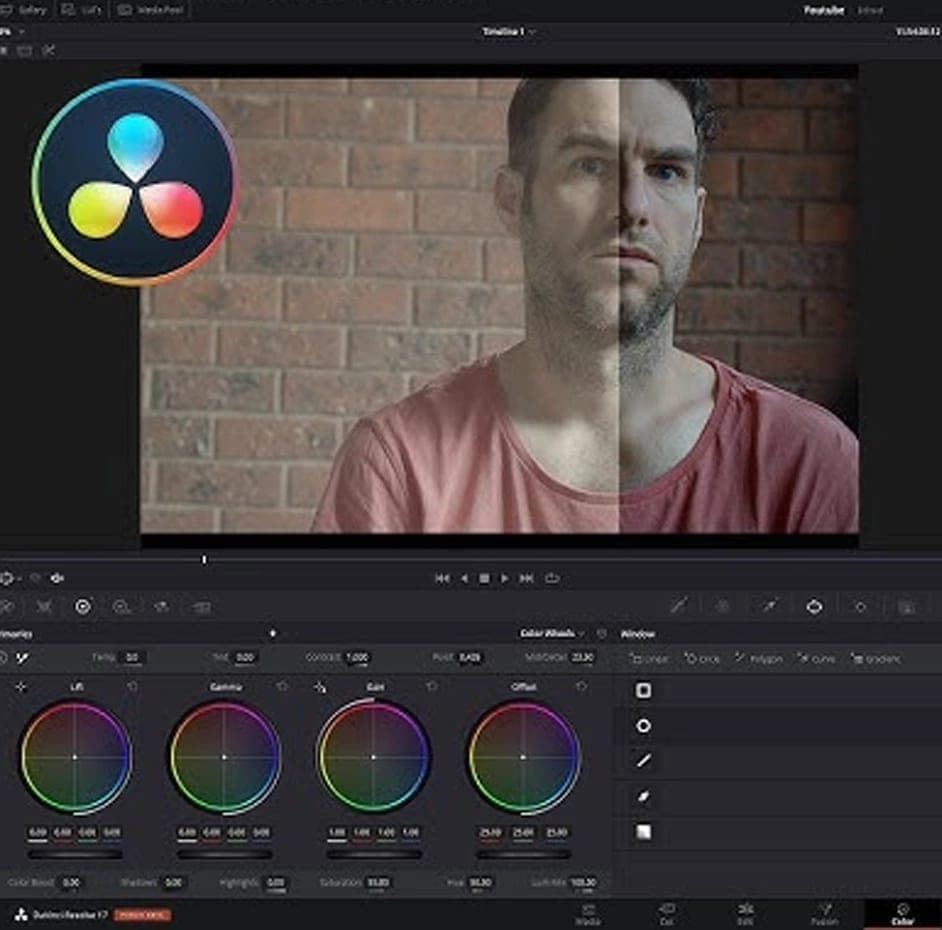Click the DaVinci Resolve 17 logo
The image size is (942, 930).
pyautogui.click(x=22, y=915)
